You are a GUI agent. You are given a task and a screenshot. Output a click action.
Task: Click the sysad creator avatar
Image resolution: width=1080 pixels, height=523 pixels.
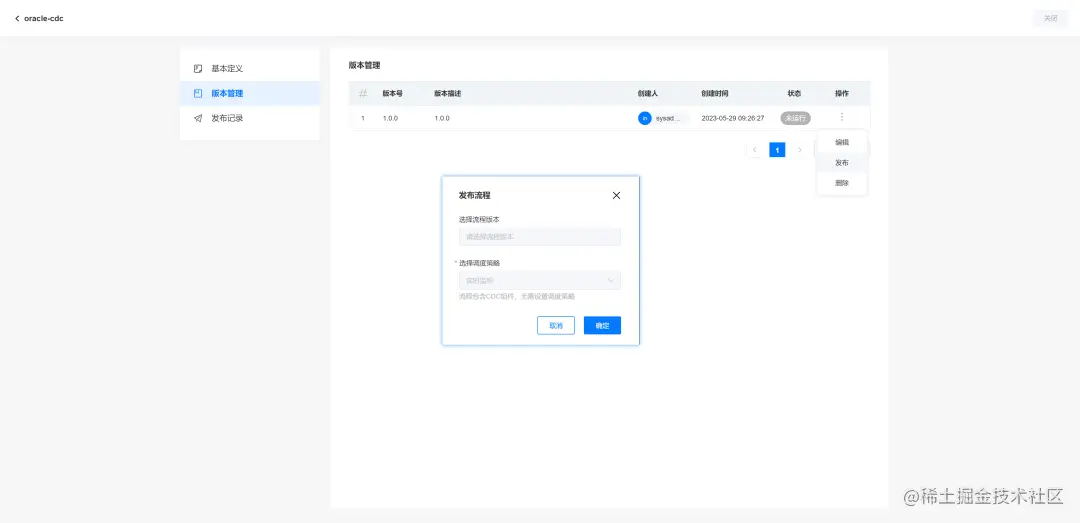tap(645, 118)
